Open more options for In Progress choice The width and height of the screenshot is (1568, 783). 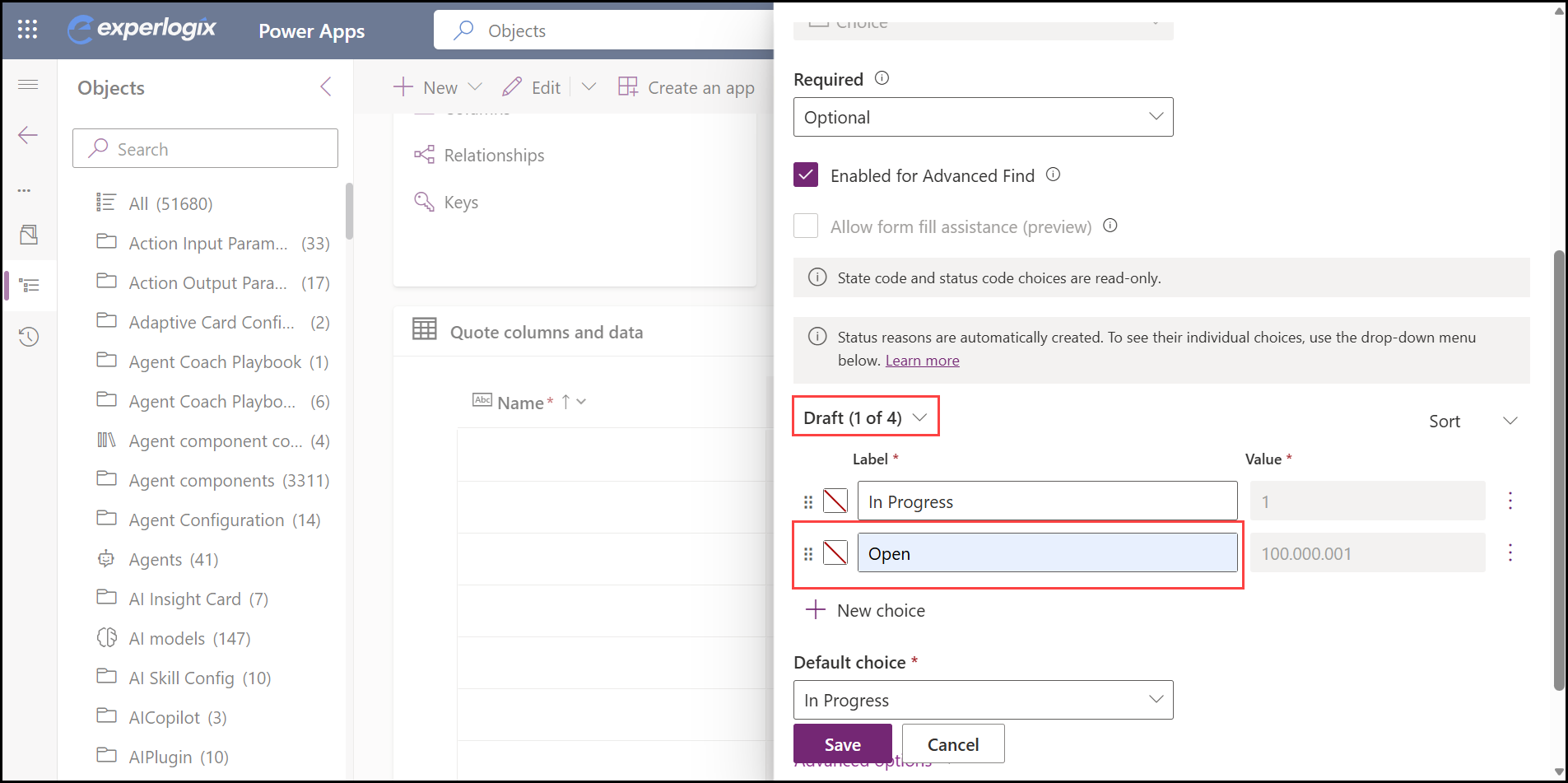click(x=1510, y=501)
